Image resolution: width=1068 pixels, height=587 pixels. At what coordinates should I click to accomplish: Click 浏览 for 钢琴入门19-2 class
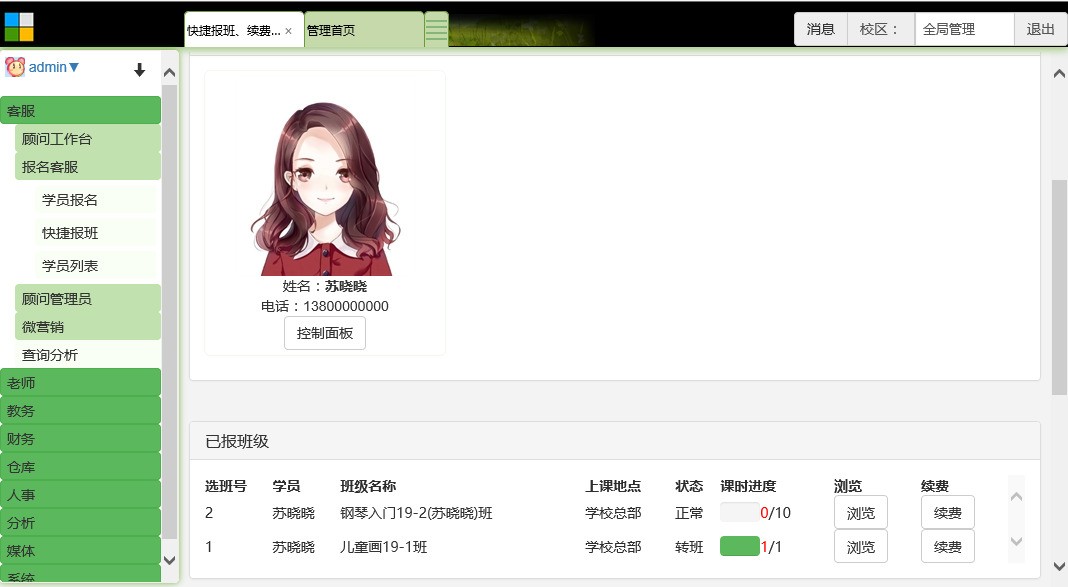coord(861,513)
